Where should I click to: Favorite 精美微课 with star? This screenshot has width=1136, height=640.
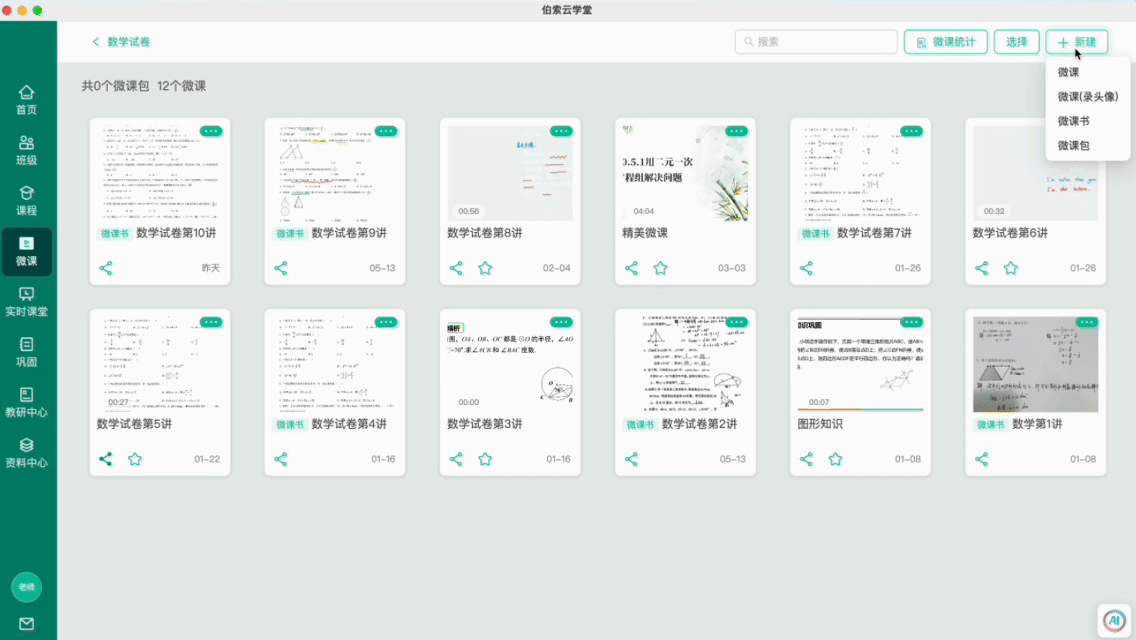(661, 268)
